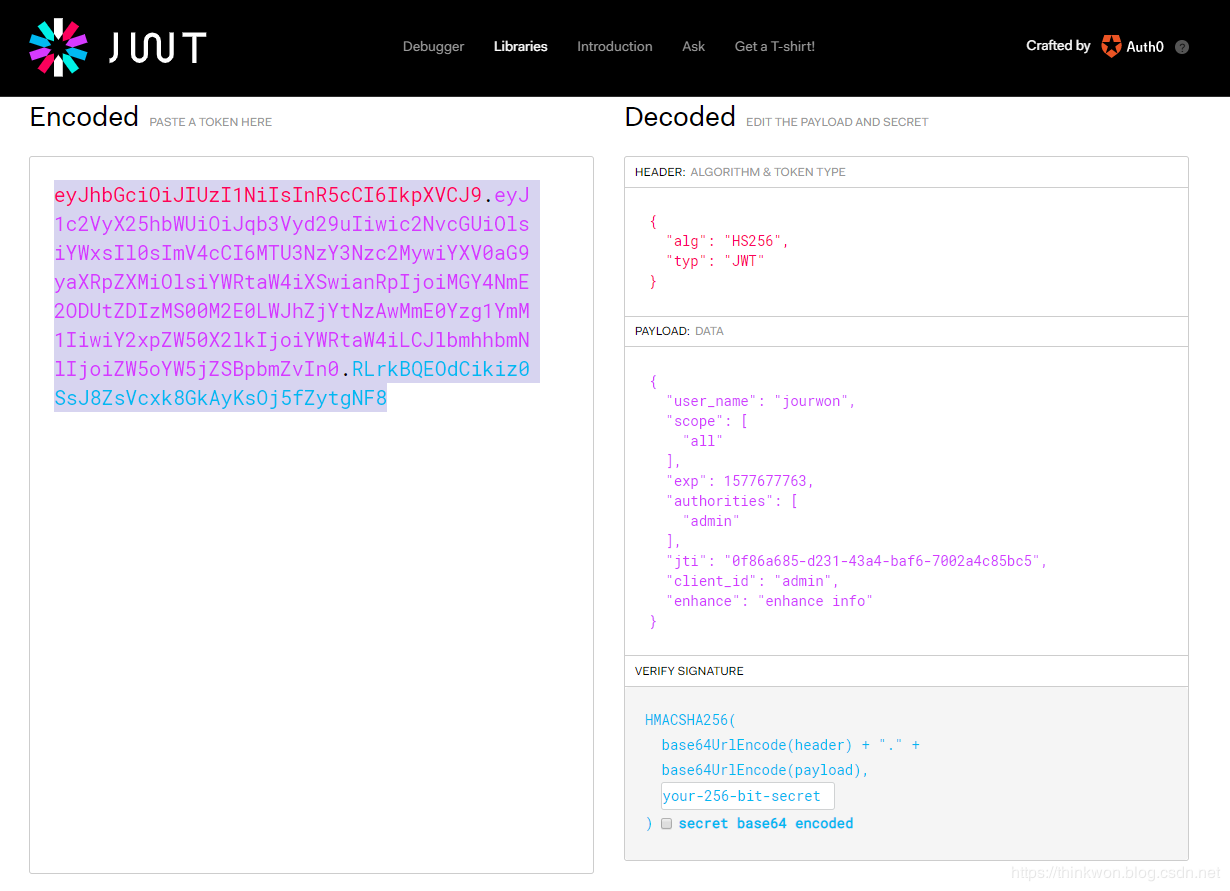1230x891 pixels.
Task: Click inside the your-256-bit-secret input field
Action: tap(746, 795)
